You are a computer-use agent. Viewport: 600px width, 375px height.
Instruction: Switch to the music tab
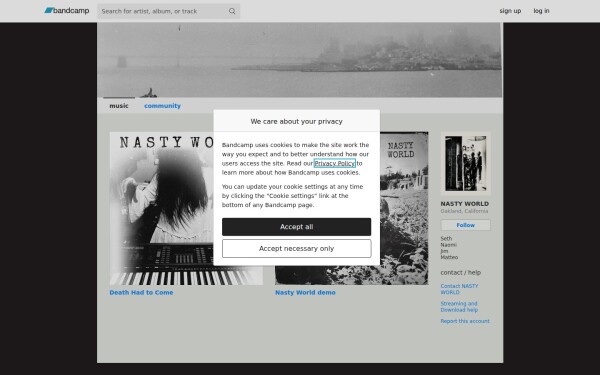[119, 106]
